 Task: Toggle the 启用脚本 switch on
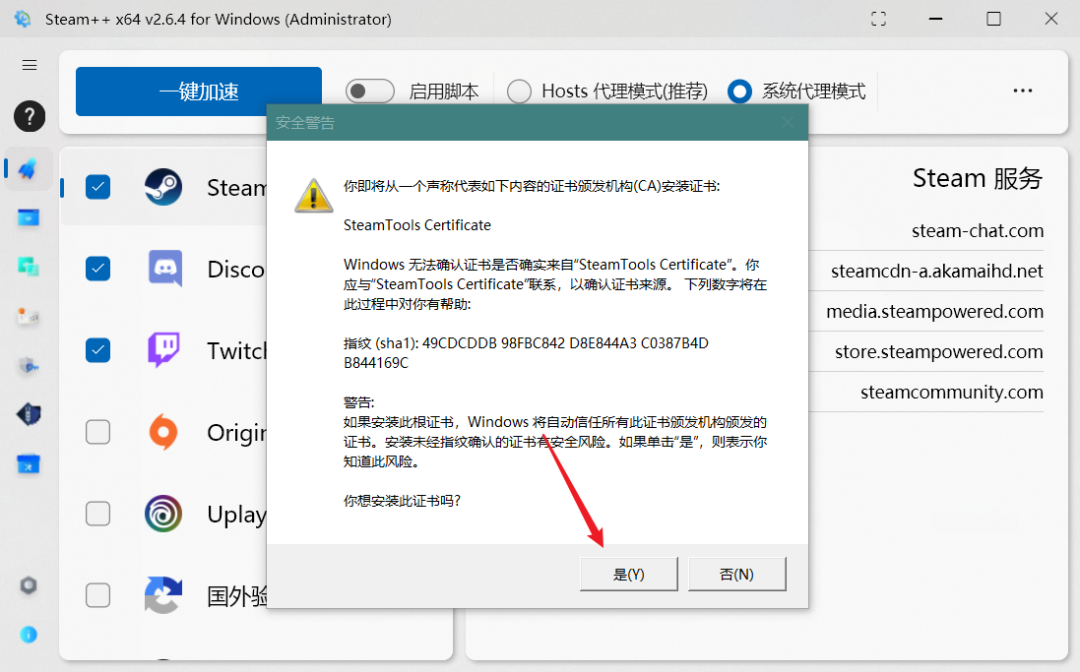[370, 91]
